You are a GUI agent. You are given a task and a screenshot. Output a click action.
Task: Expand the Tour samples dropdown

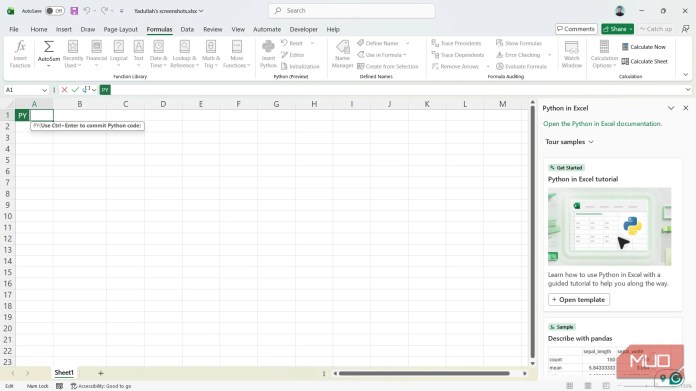569,142
